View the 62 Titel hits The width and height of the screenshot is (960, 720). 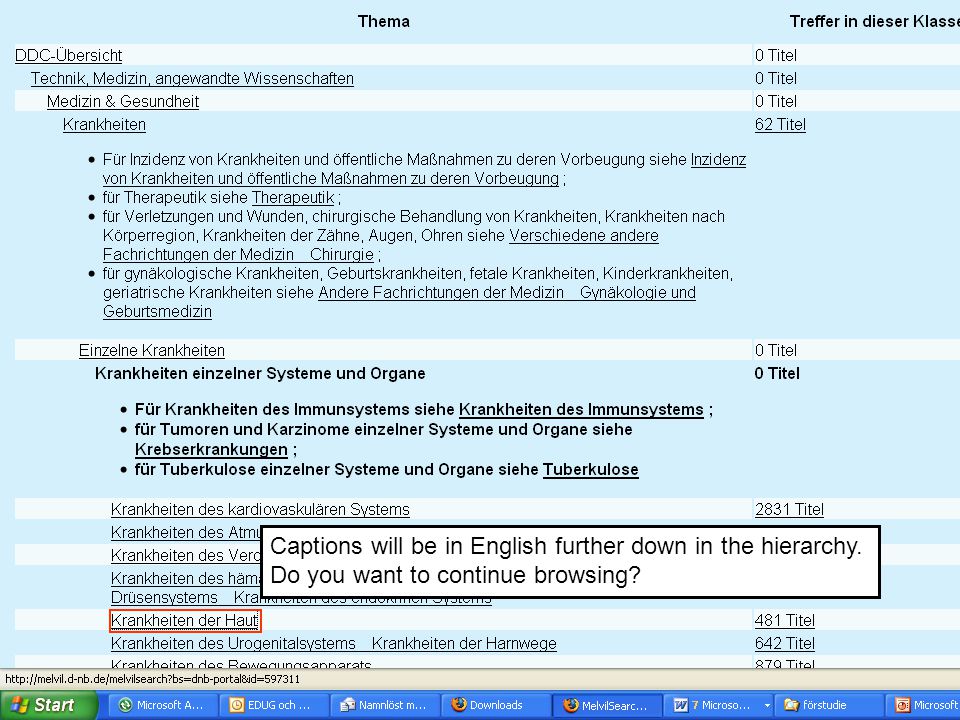[x=780, y=124]
